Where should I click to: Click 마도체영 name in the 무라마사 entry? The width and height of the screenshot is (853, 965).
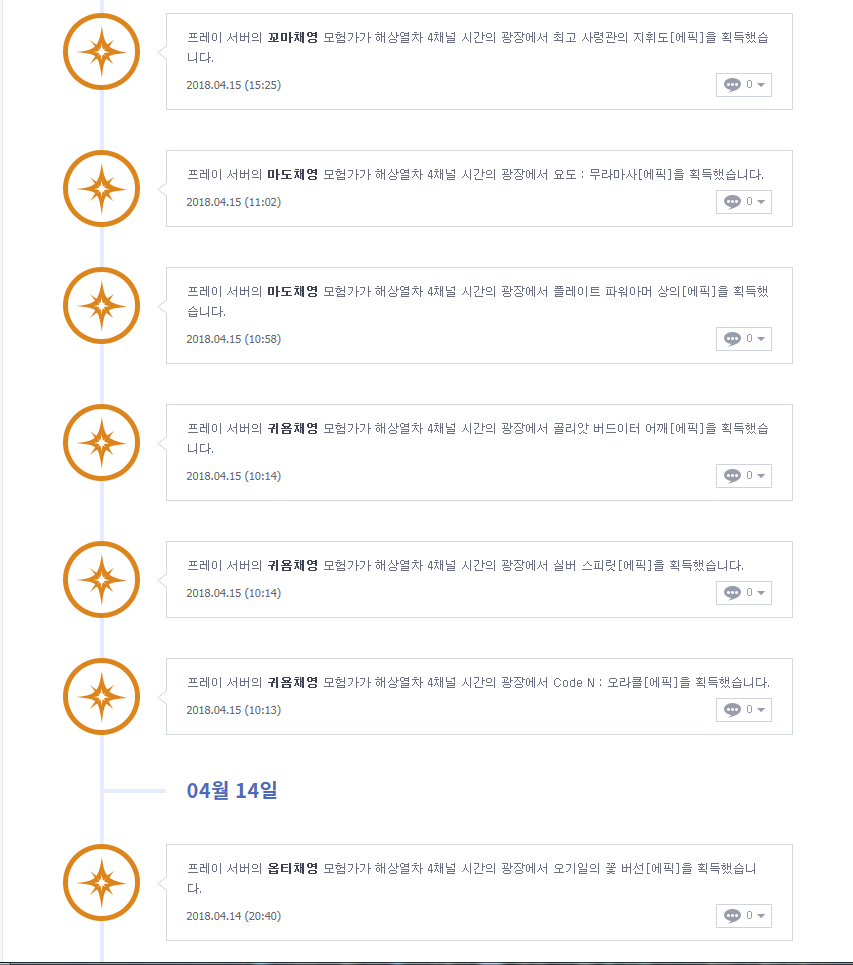[292, 175]
